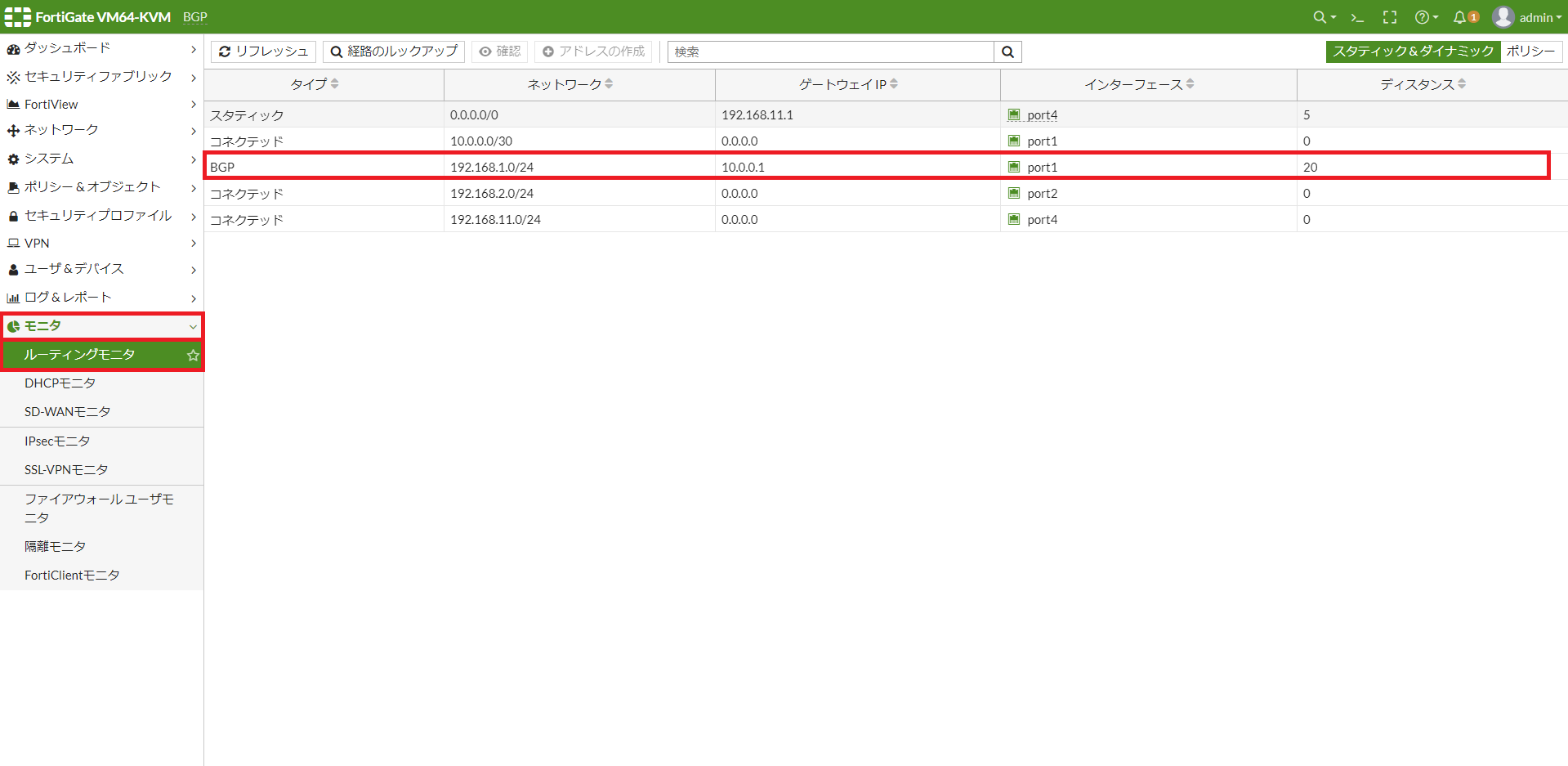Select the 192.168.2.0/24 network cell
Image resolution: width=1568 pixels, height=766 pixels.
(579, 193)
